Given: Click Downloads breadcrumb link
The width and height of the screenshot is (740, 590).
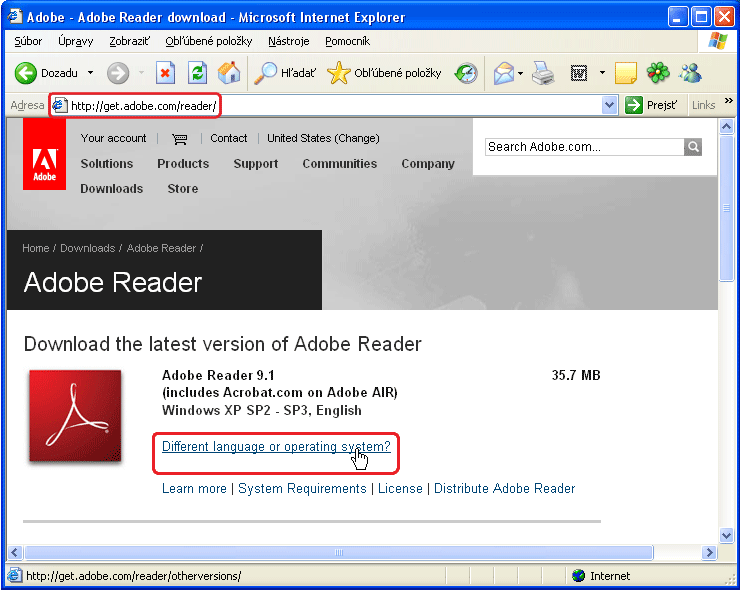Looking at the screenshot, I should (x=87, y=248).
